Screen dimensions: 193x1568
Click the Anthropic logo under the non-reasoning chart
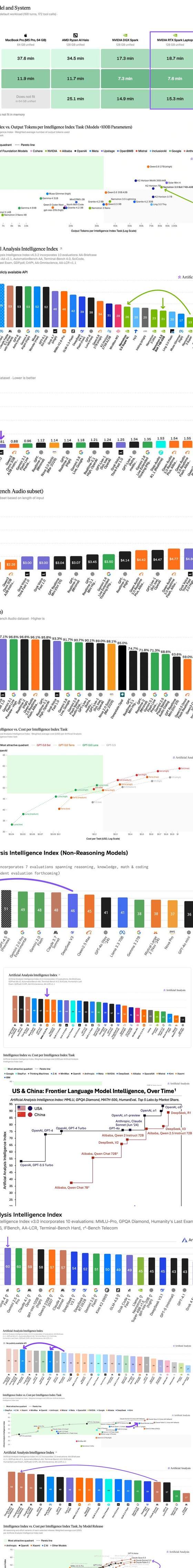pyautogui.click(x=57, y=933)
